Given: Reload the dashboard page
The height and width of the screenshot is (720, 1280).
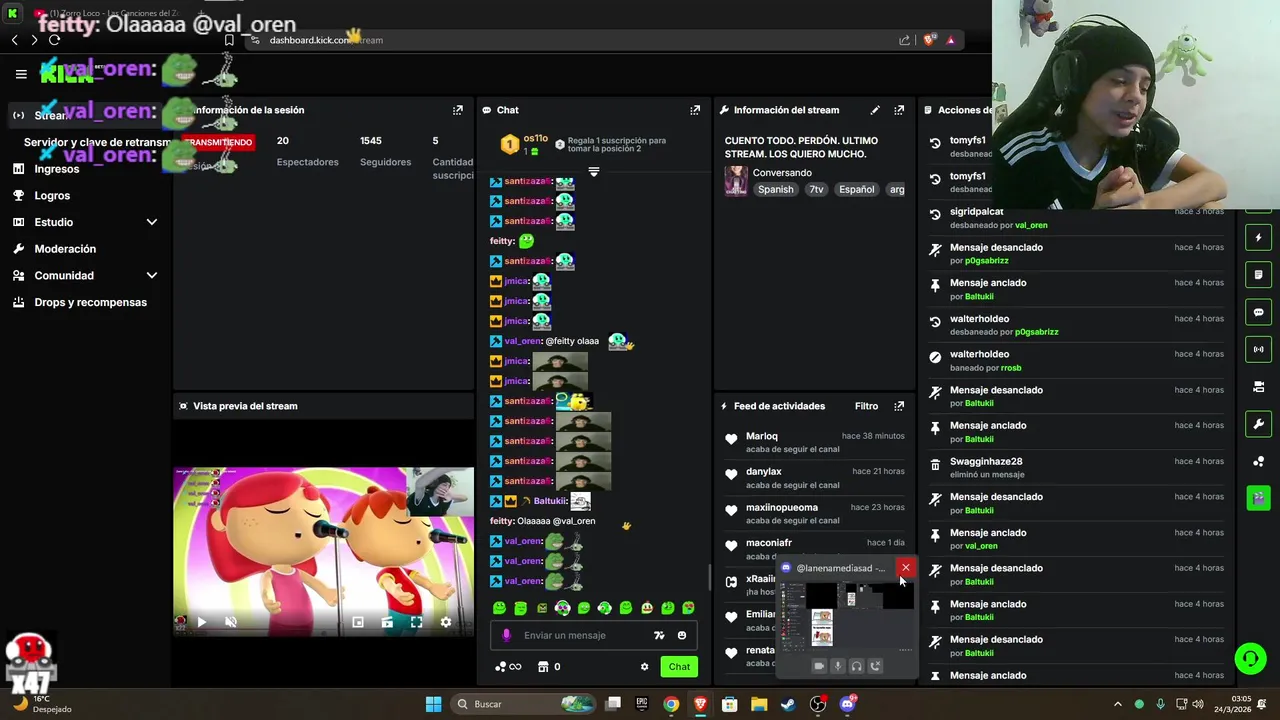Looking at the screenshot, I should pyautogui.click(x=54, y=40).
